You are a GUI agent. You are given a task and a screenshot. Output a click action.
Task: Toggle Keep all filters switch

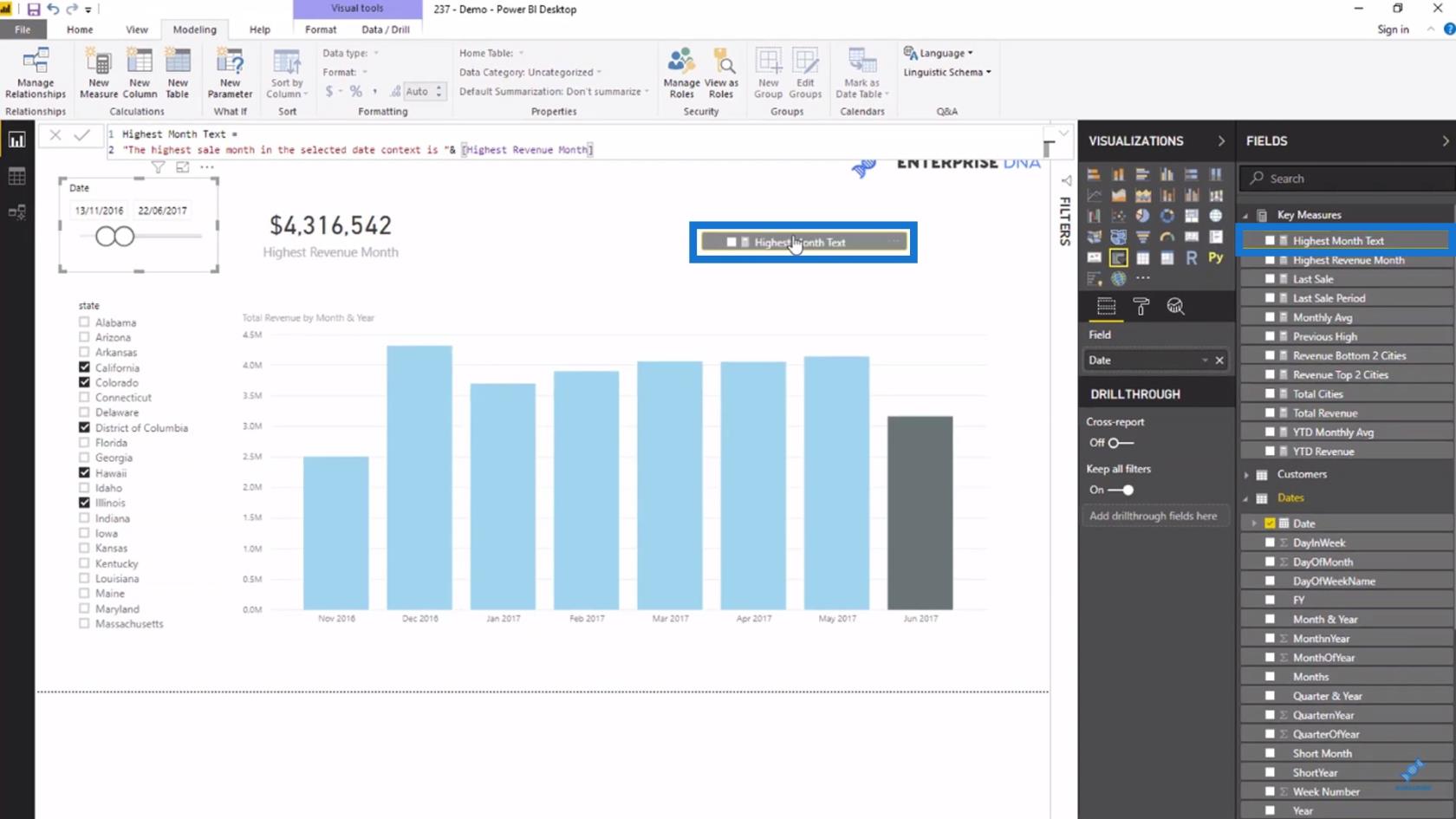coord(1121,490)
